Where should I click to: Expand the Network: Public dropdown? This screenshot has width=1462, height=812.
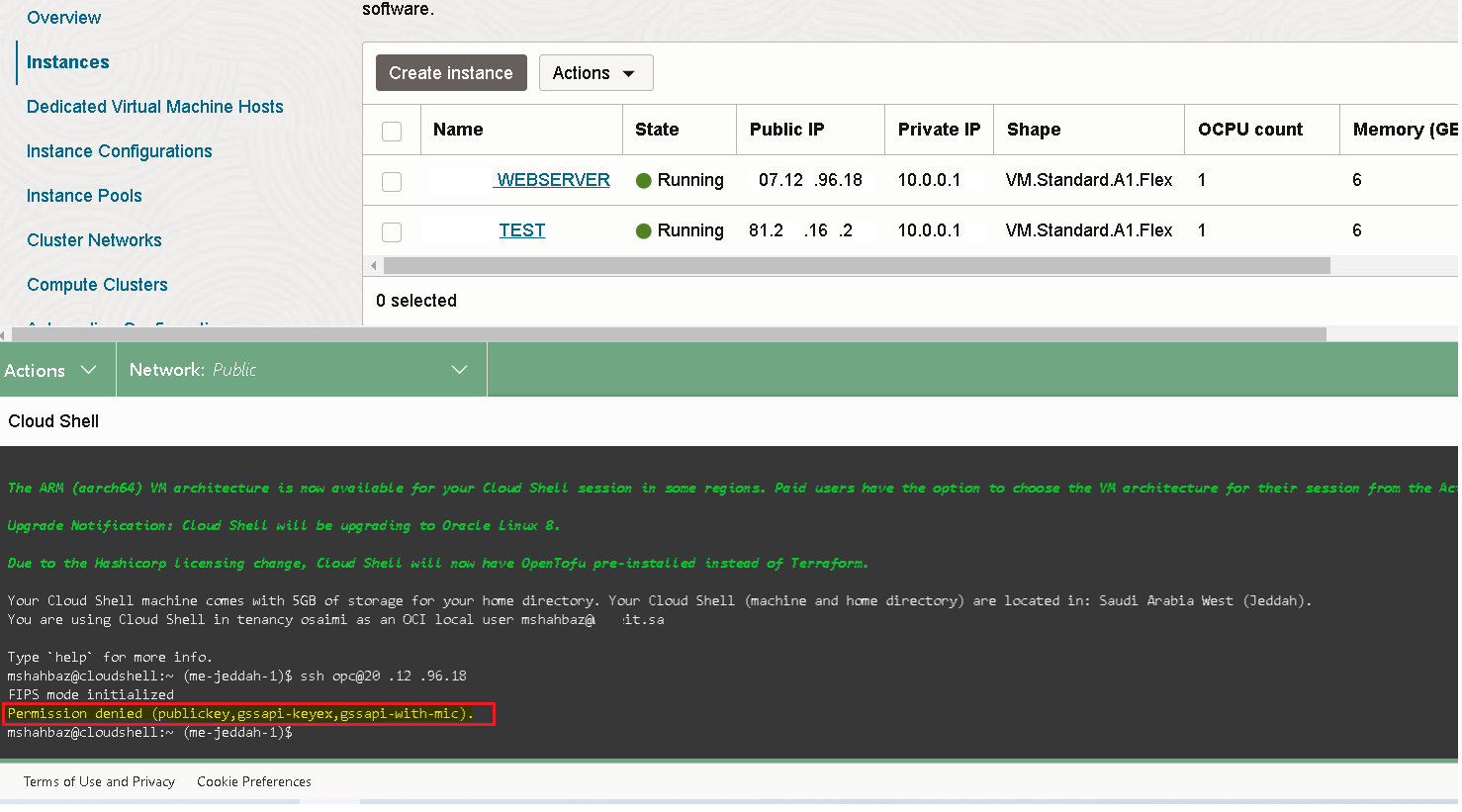(301, 370)
